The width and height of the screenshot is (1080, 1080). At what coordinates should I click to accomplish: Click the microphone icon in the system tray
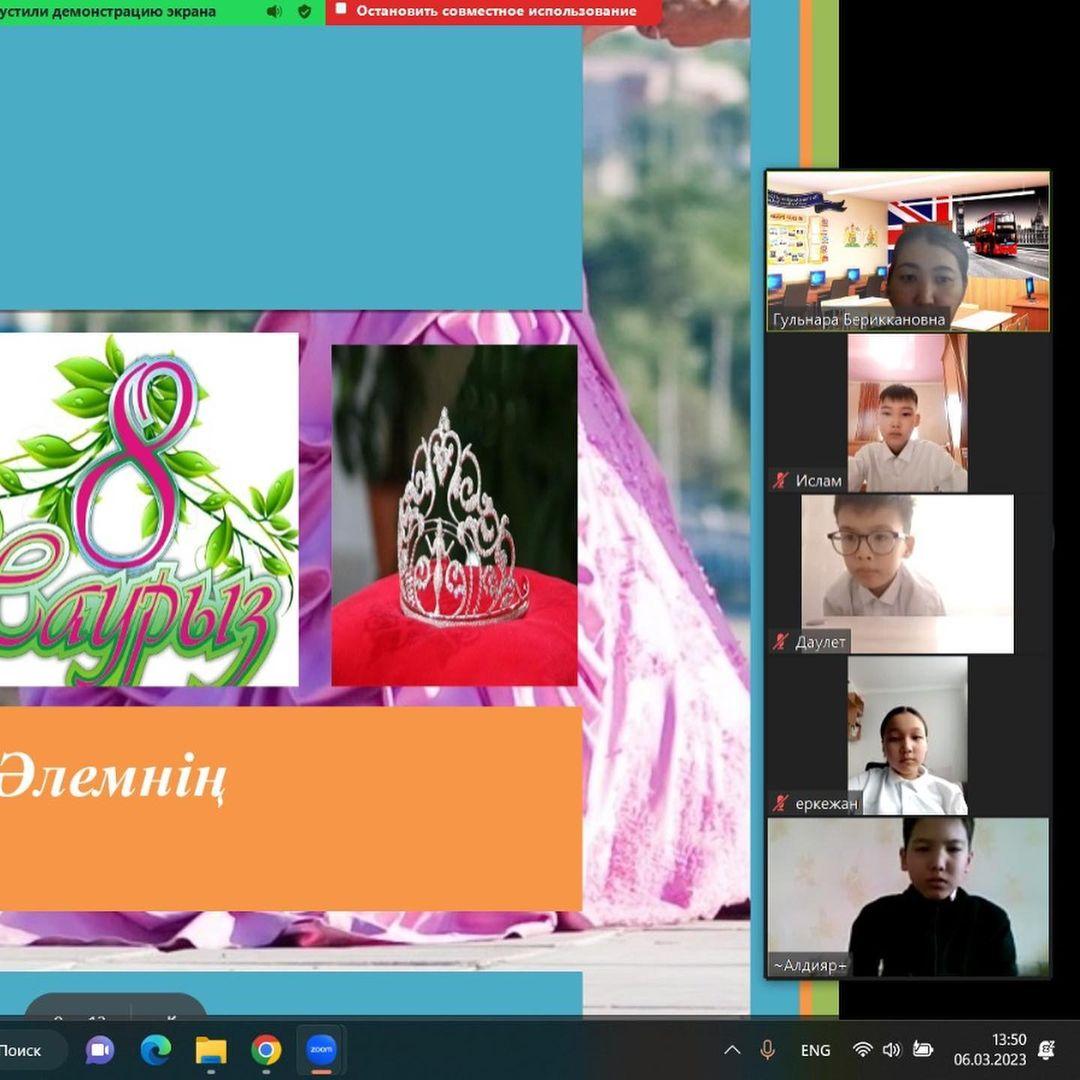point(767,1050)
